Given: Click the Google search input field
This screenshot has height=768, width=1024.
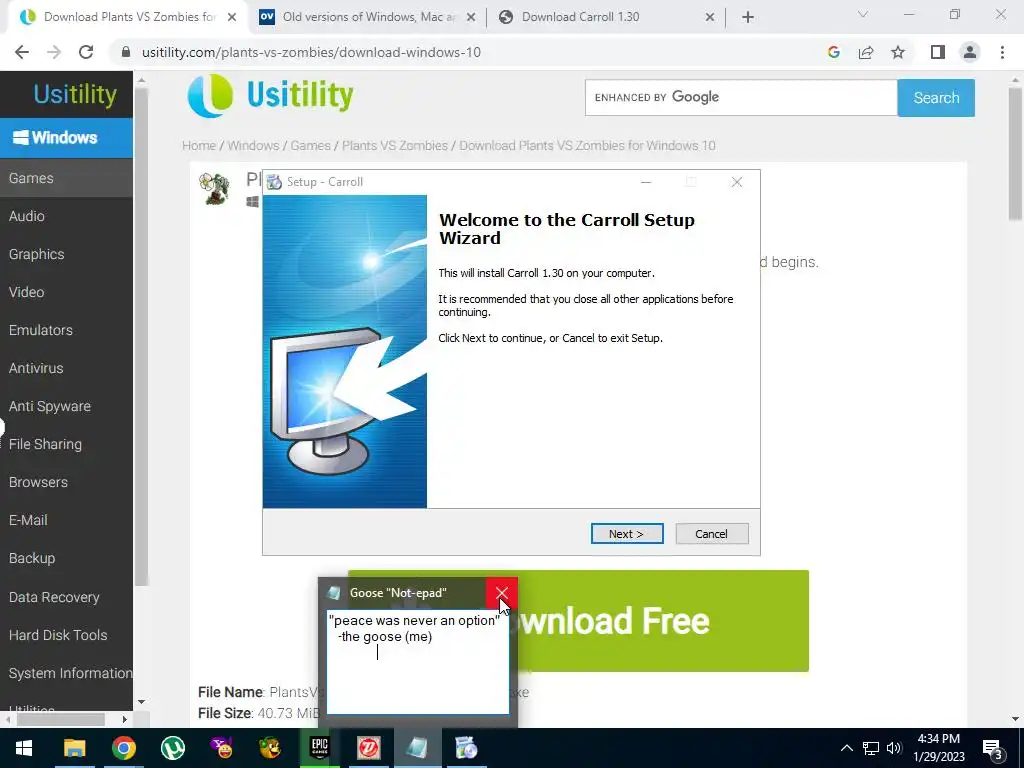Looking at the screenshot, I should click(x=741, y=98).
